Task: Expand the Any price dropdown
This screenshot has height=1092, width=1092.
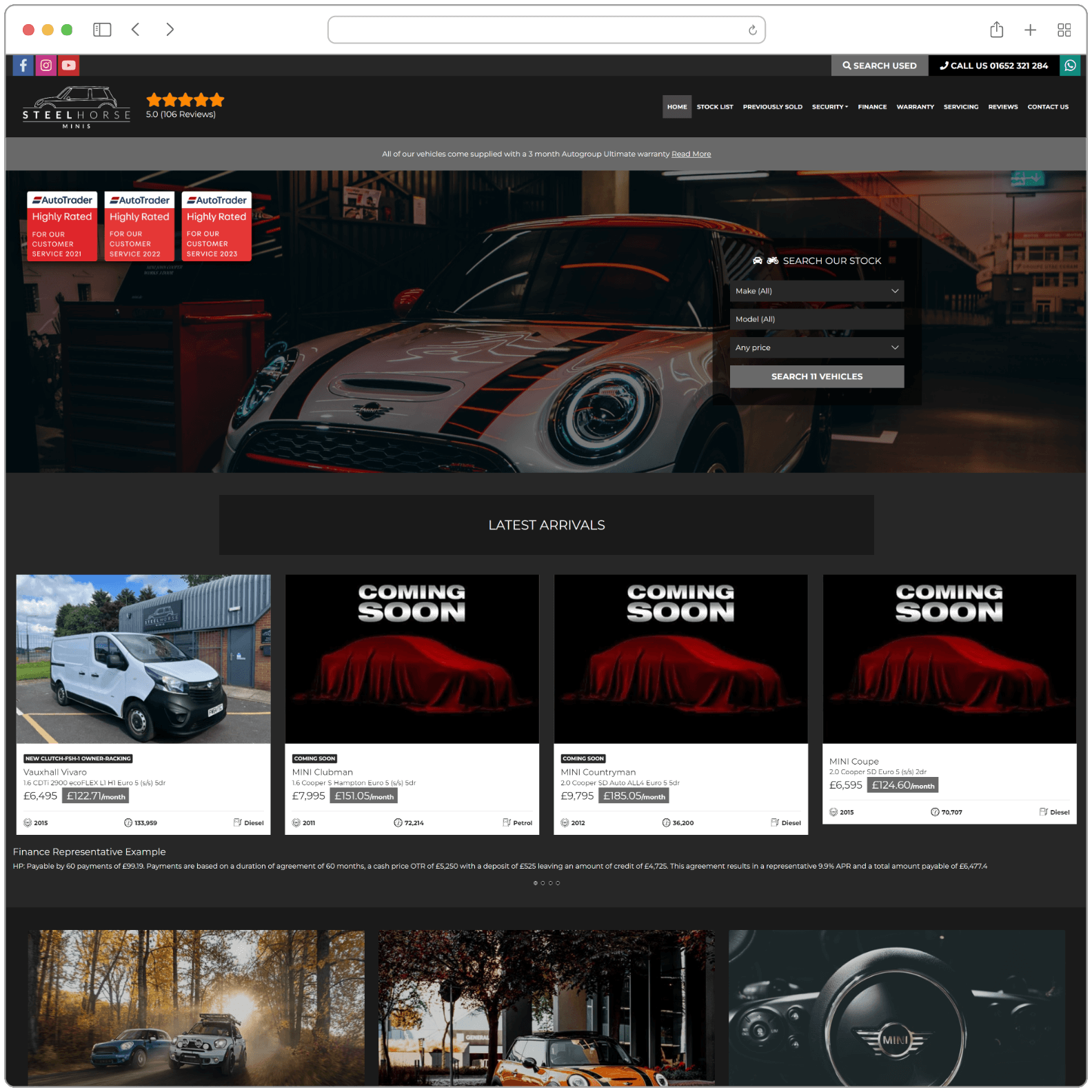Action: pos(816,347)
